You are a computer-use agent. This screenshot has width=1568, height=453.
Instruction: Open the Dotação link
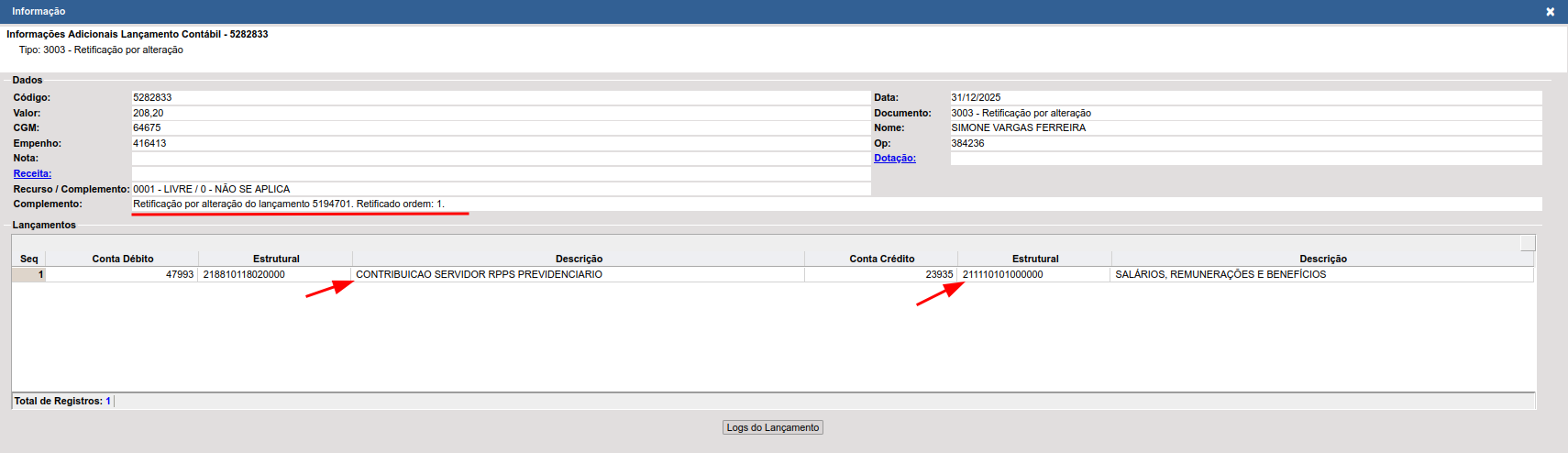(894, 158)
